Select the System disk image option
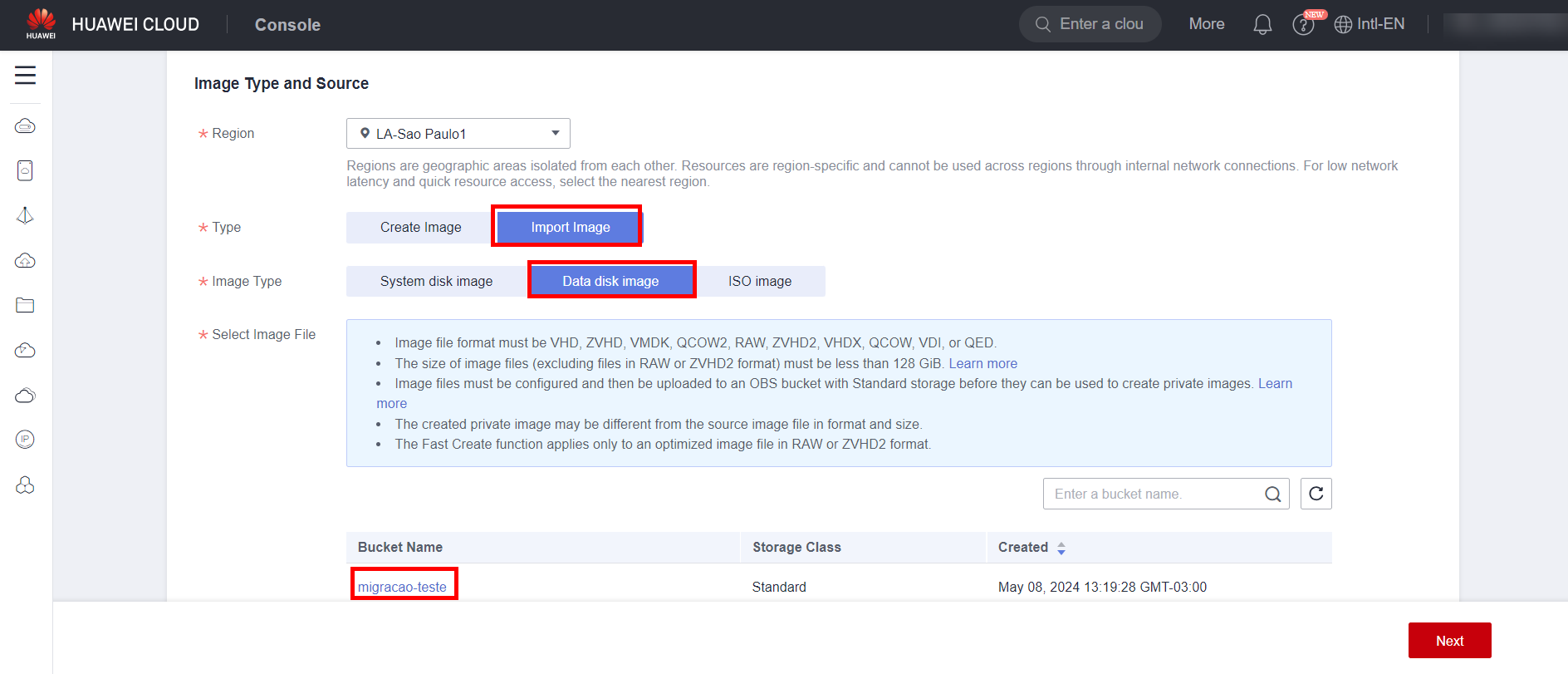The image size is (1568, 674). click(436, 282)
